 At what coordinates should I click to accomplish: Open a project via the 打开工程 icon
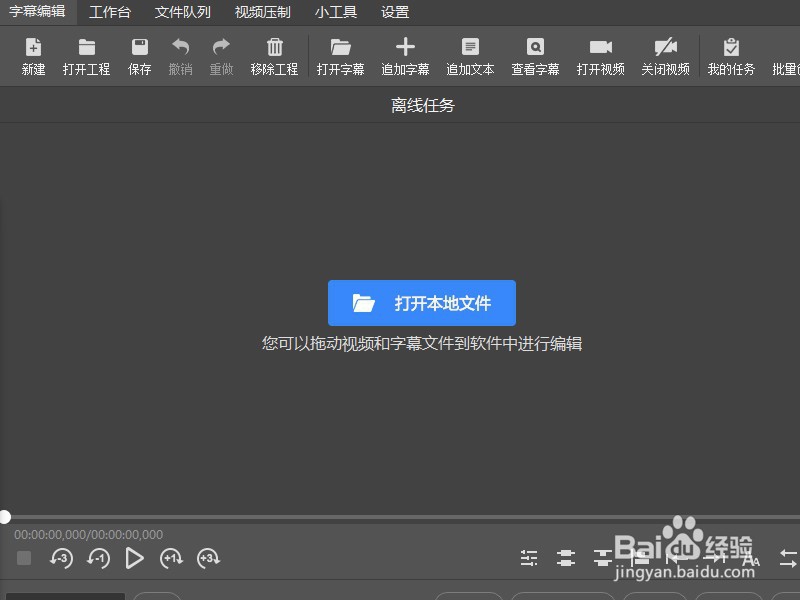point(86,55)
